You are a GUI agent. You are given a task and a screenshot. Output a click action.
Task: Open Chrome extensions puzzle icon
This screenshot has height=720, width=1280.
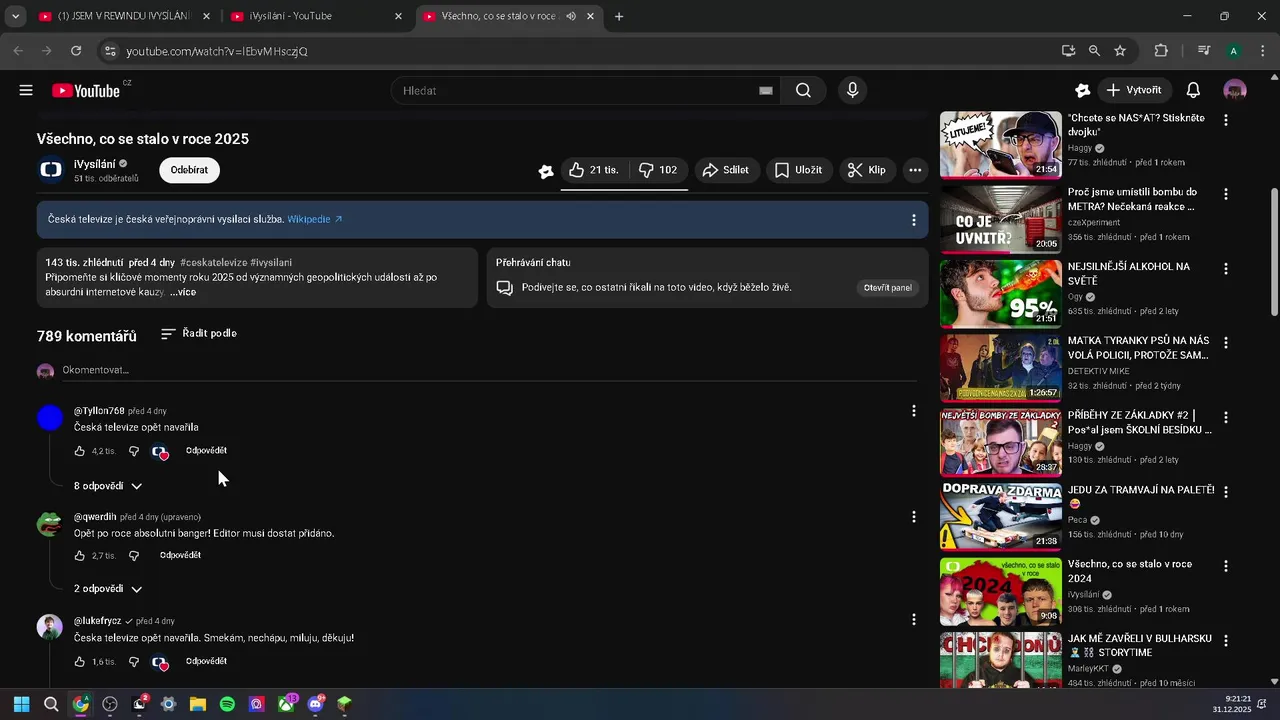point(1161,51)
